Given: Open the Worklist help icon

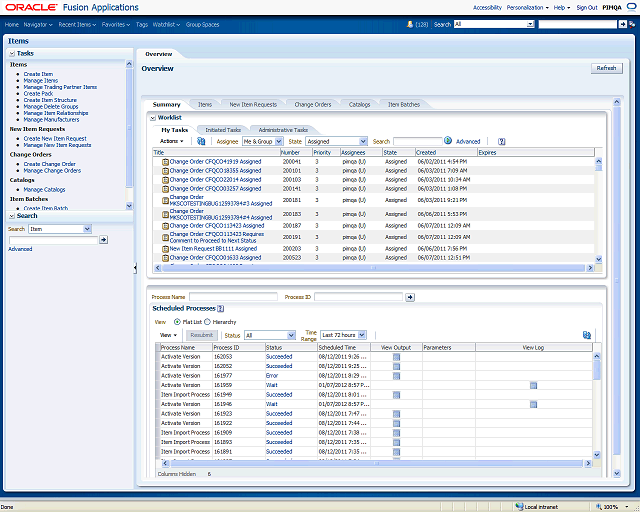Looking at the screenshot, I should click(x=501, y=142).
